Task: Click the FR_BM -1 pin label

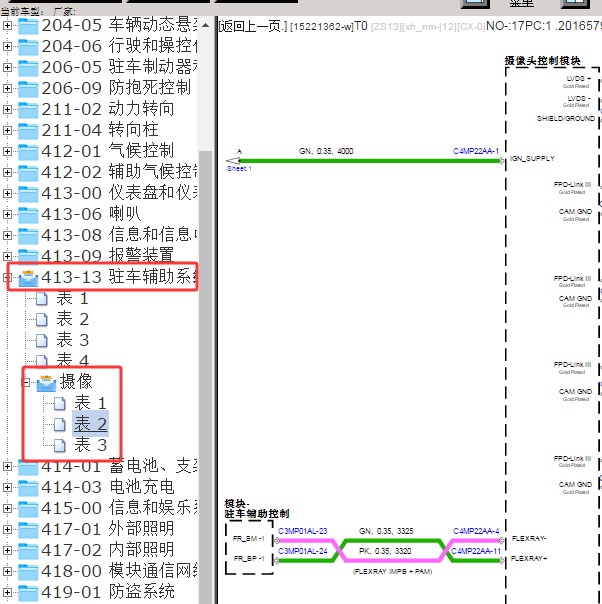Action: point(249,539)
